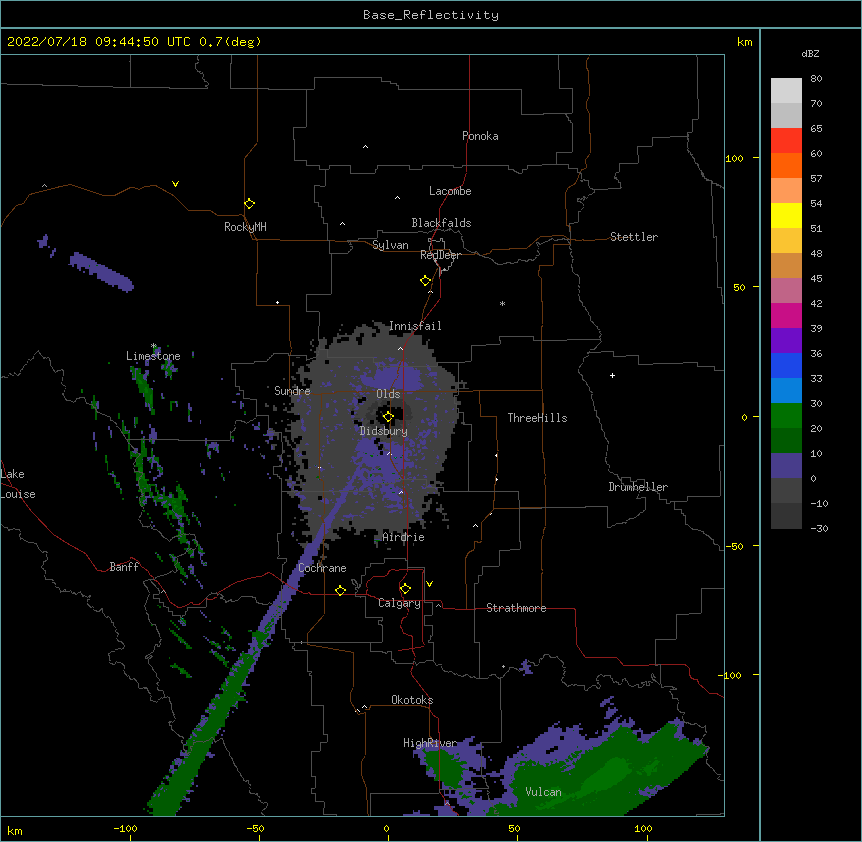Click the dBZ legend heading

[810, 54]
